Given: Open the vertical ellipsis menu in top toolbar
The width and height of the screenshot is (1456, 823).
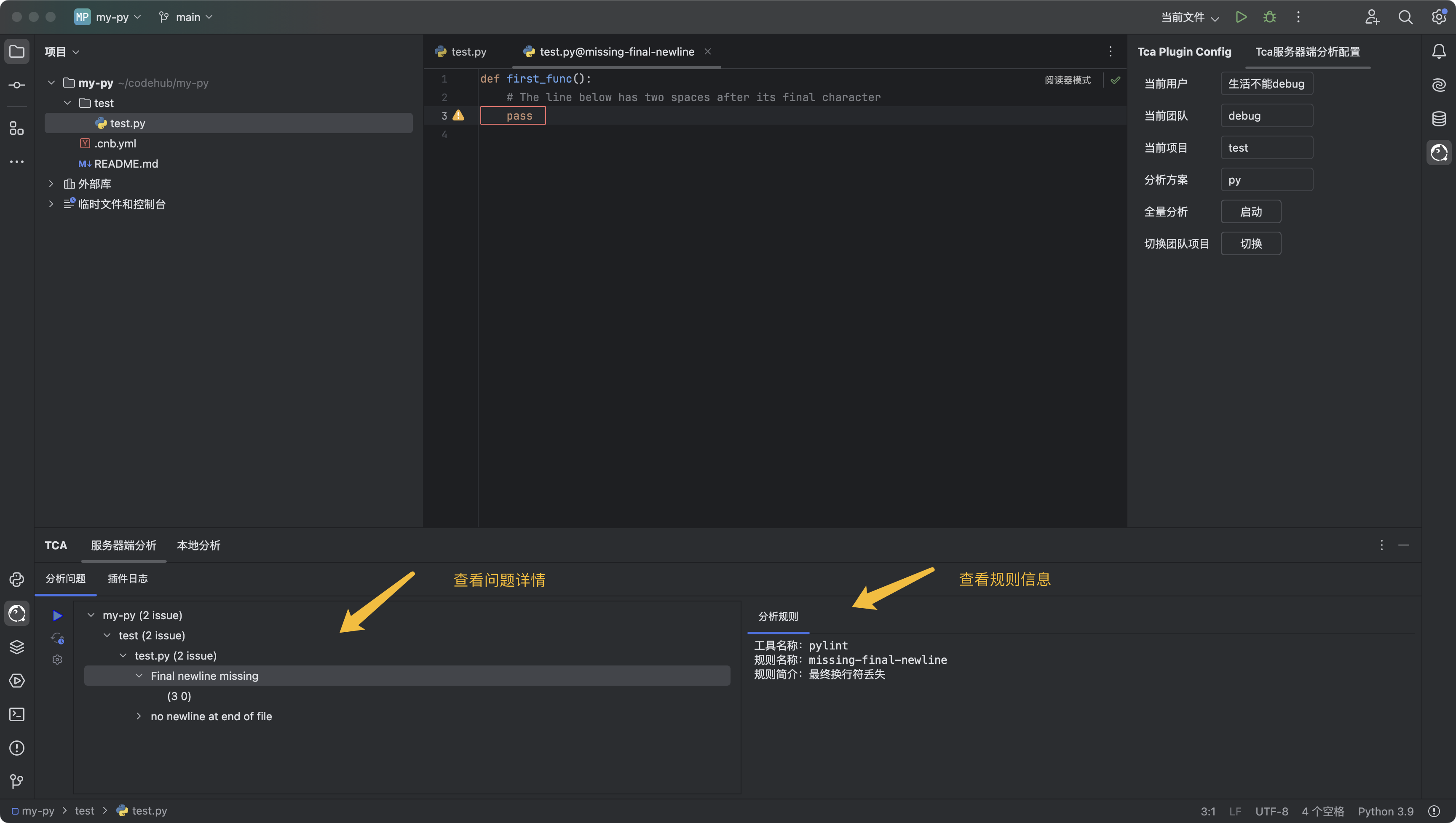Looking at the screenshot, I should tap(1298, 17).
